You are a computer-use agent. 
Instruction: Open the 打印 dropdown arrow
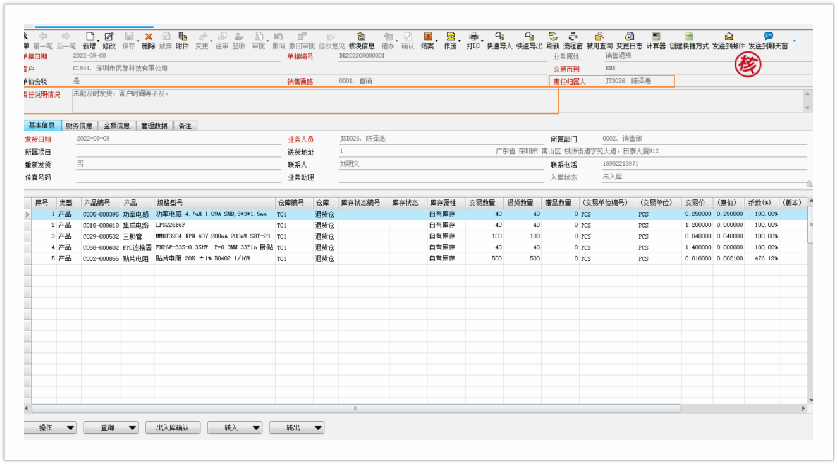tap(482, 41)
